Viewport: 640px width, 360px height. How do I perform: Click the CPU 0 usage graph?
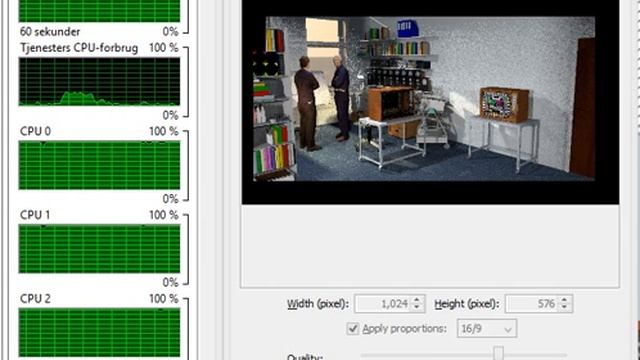[x=99, y=165]
